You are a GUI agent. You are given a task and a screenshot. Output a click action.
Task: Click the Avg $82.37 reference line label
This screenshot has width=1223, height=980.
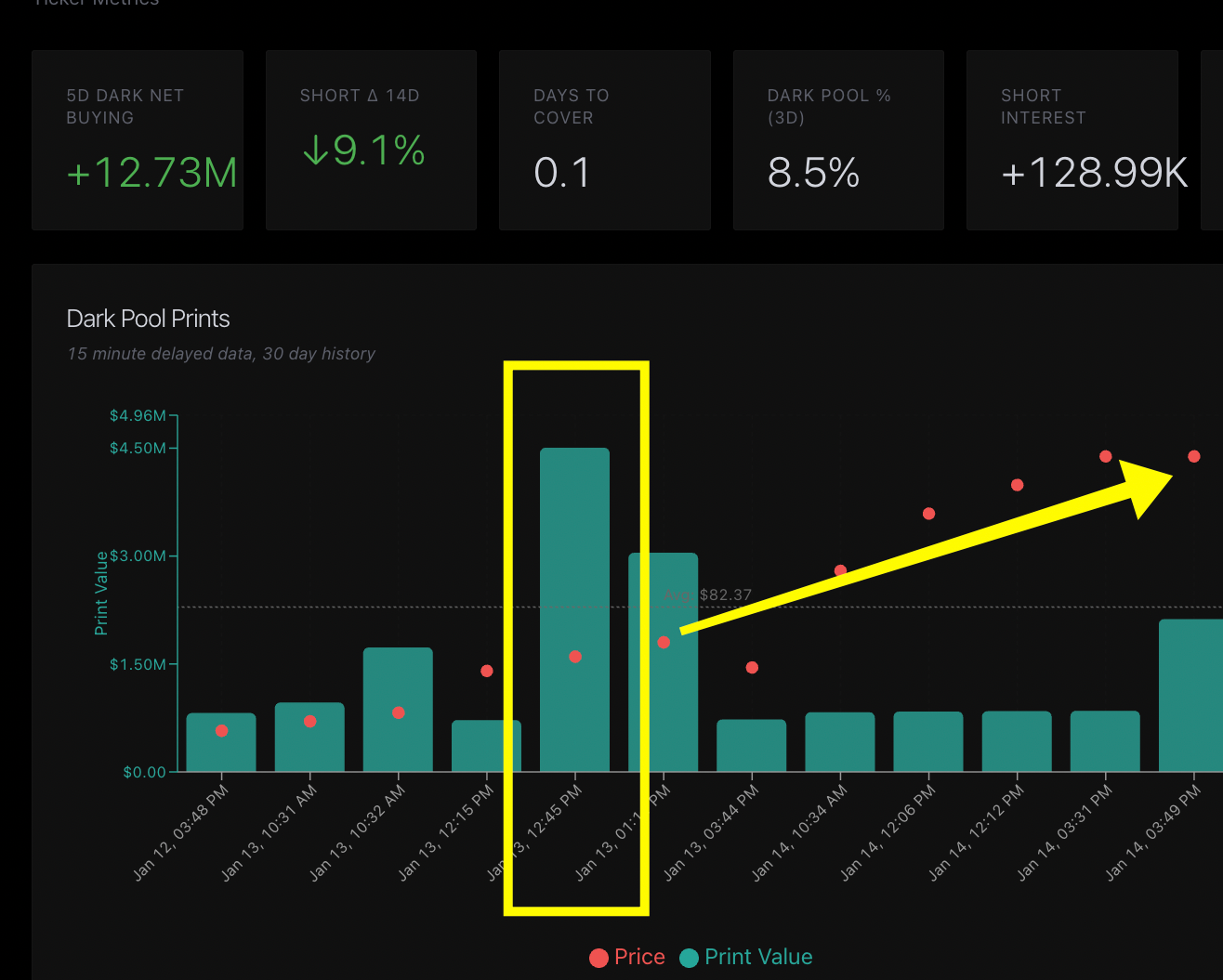[709, 595]
